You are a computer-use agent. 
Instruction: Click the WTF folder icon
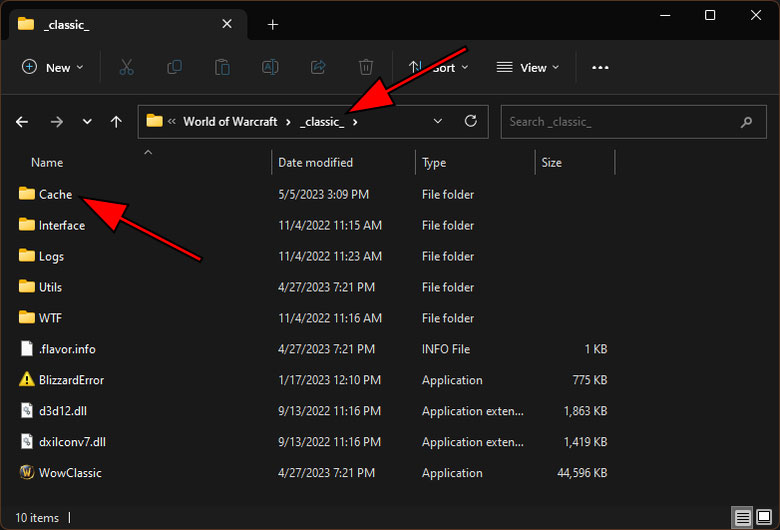pos(26,318)
